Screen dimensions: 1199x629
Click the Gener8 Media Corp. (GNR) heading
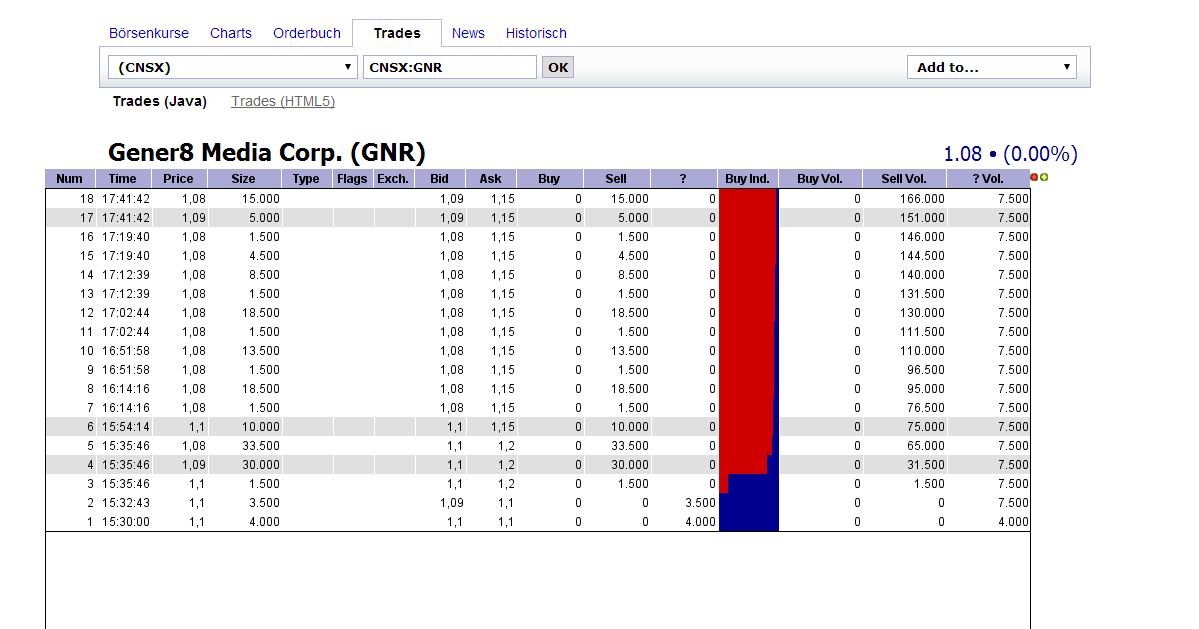(x=267, y=153)
